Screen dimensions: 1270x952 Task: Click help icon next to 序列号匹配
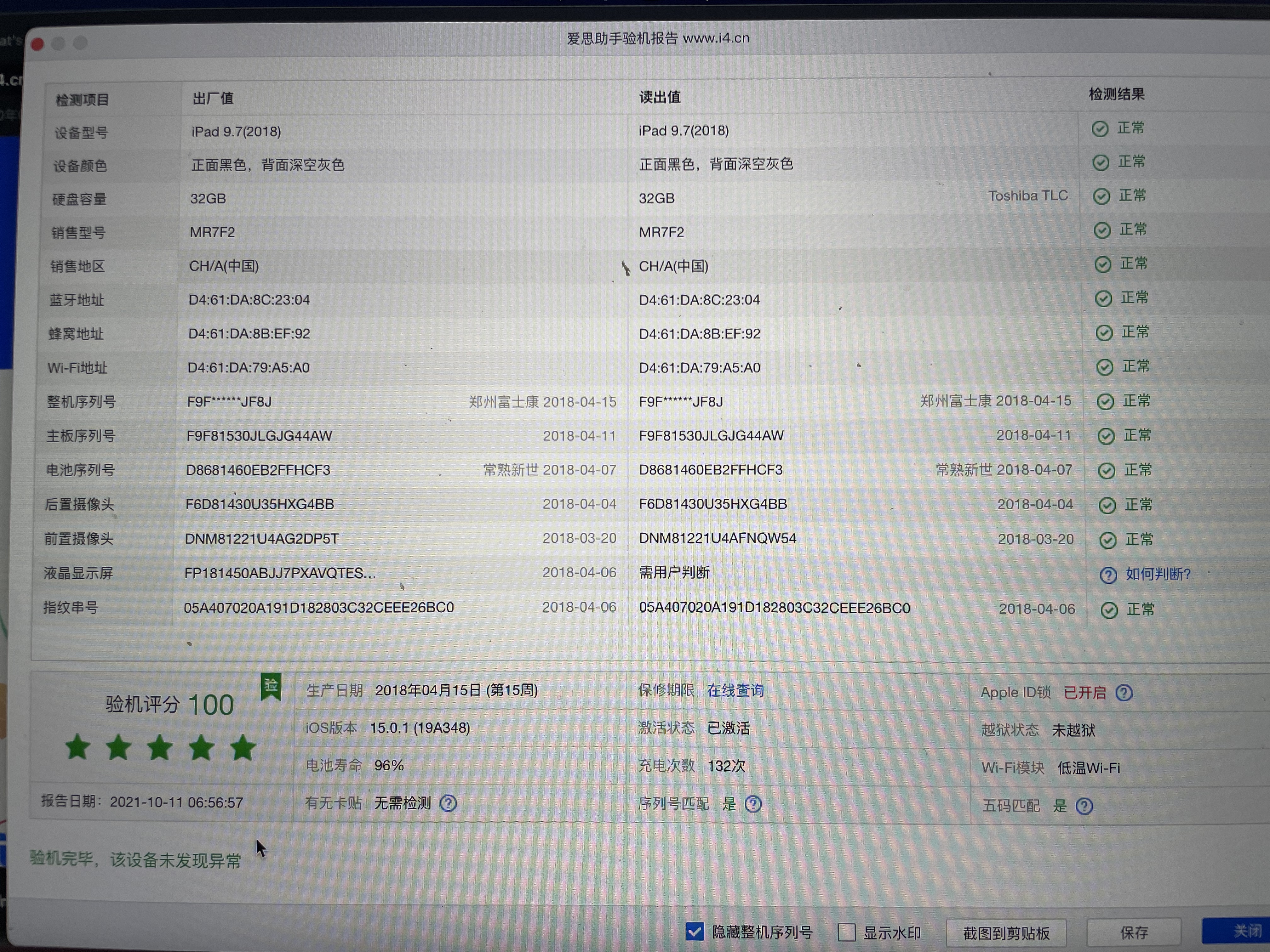tap(753, 804)
